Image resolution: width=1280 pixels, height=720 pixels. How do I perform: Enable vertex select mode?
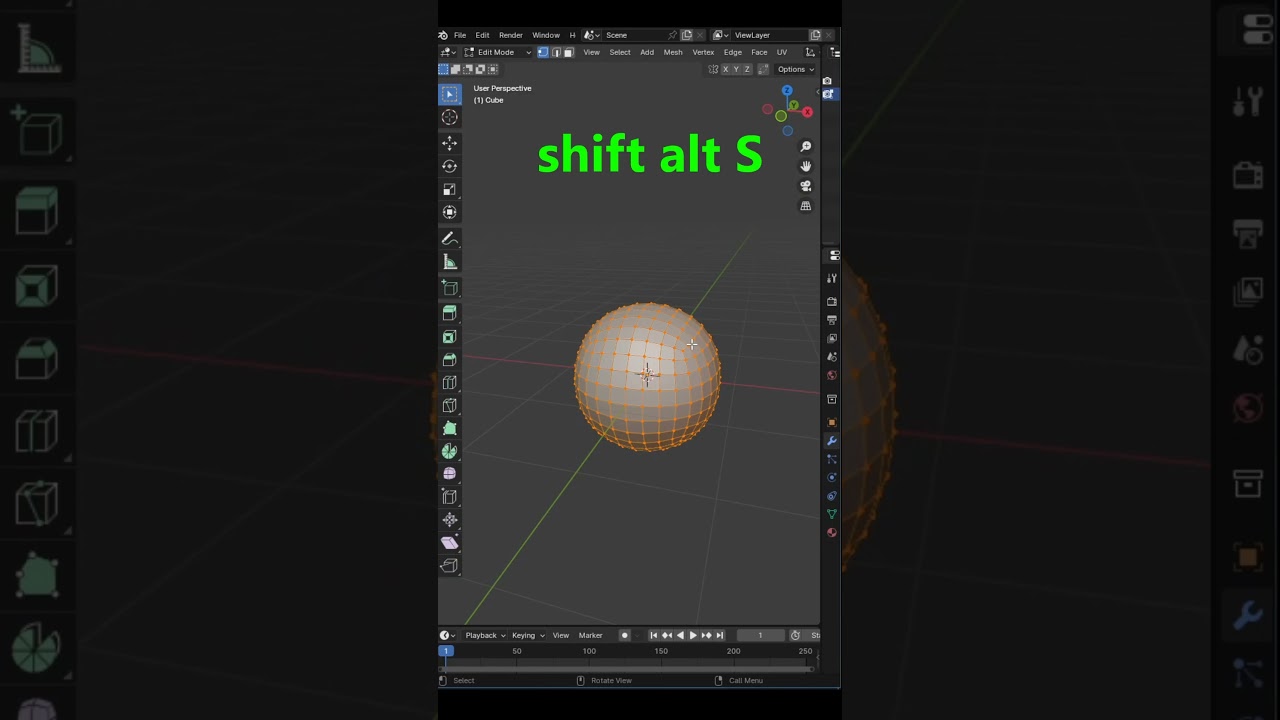[x=543, y=52]
